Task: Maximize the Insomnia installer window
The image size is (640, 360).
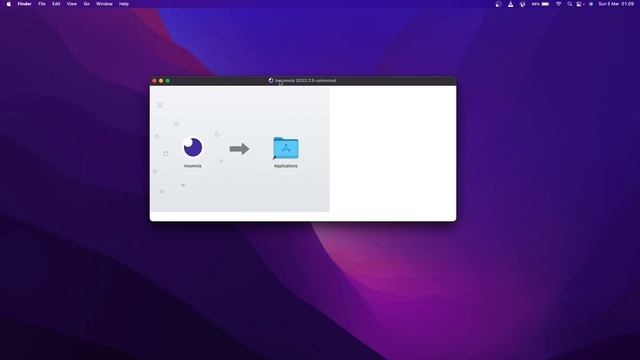Action: point(168,81)
